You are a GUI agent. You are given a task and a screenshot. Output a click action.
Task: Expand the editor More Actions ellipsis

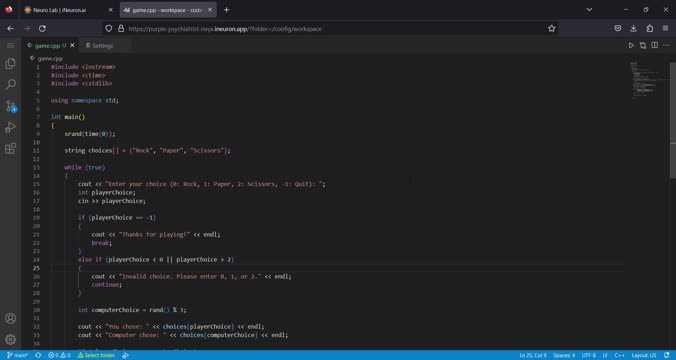click(x=666, y=45)
